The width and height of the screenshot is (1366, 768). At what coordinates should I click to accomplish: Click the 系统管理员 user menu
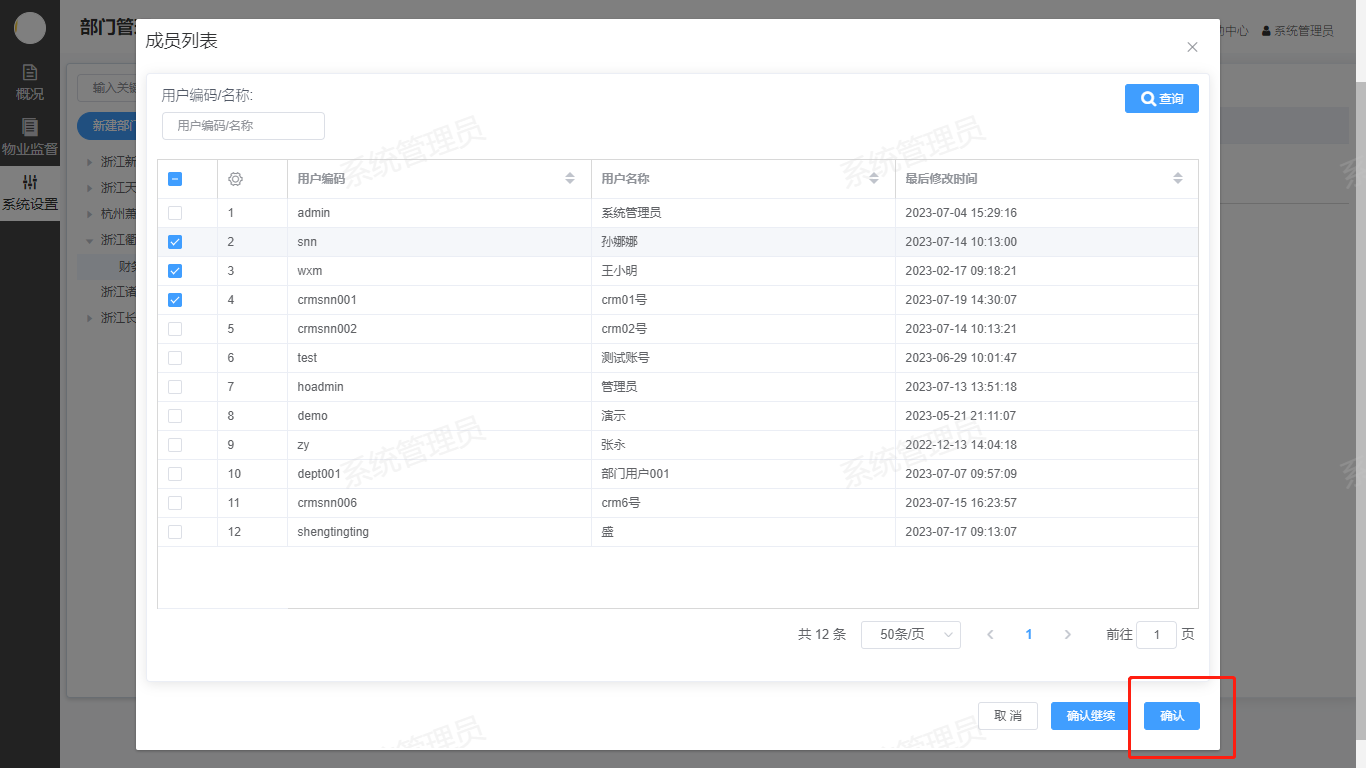(1298, 31)
